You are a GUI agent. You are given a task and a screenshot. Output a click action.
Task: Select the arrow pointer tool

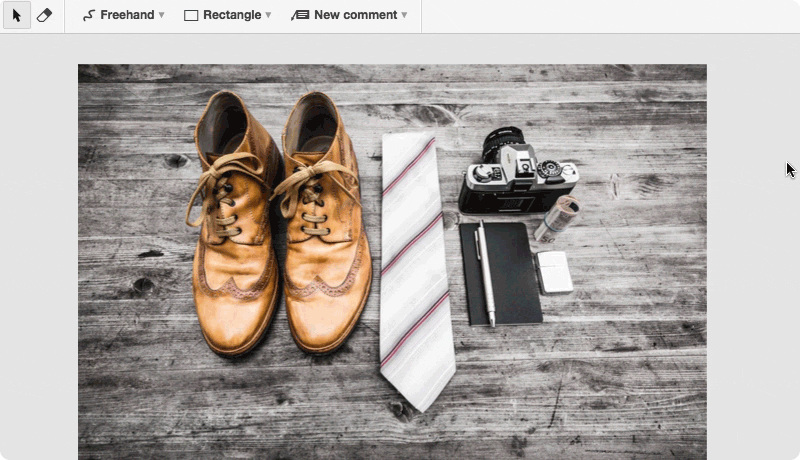coord(17,15)
